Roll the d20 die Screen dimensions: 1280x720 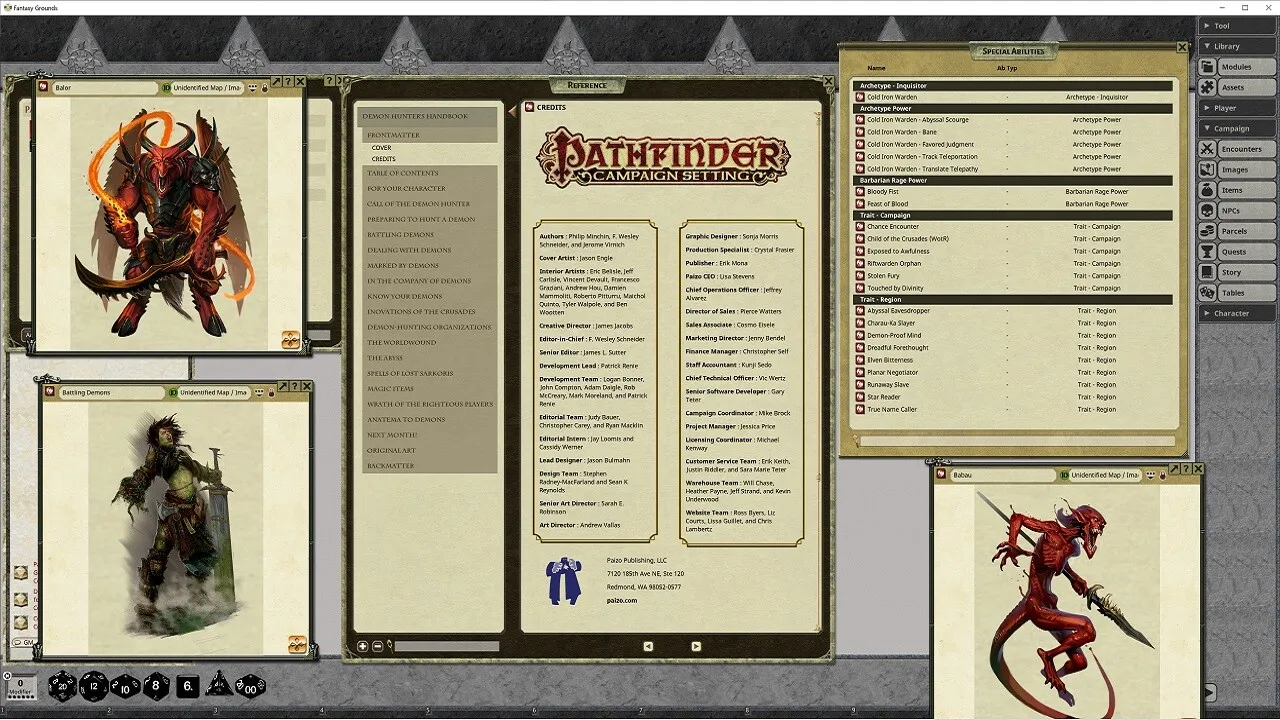[62, 685]
